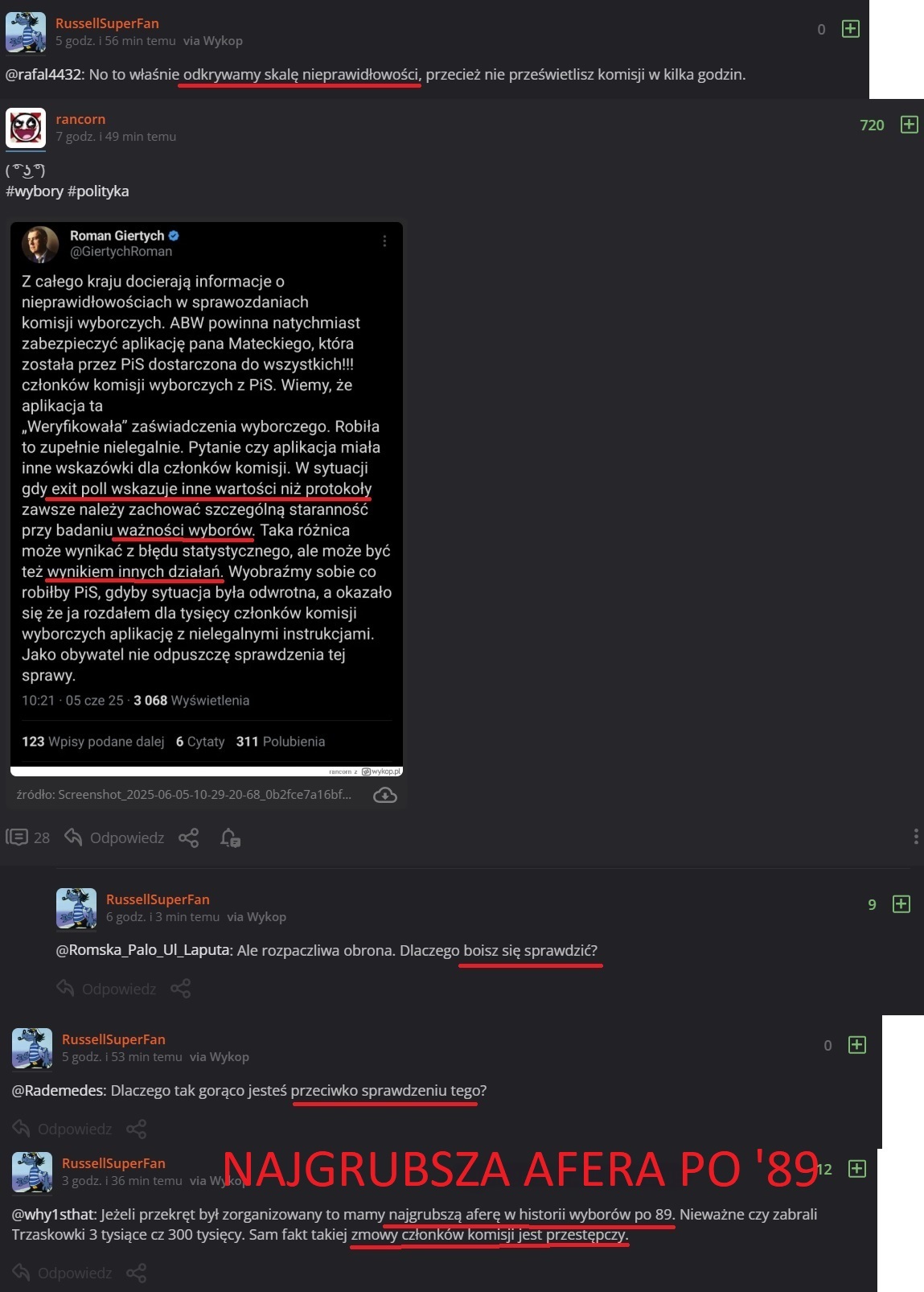Upvote the topmost RussellSuperFan comment with 0 points
The height and width of the screenshot is (1292, 924).
850,29
